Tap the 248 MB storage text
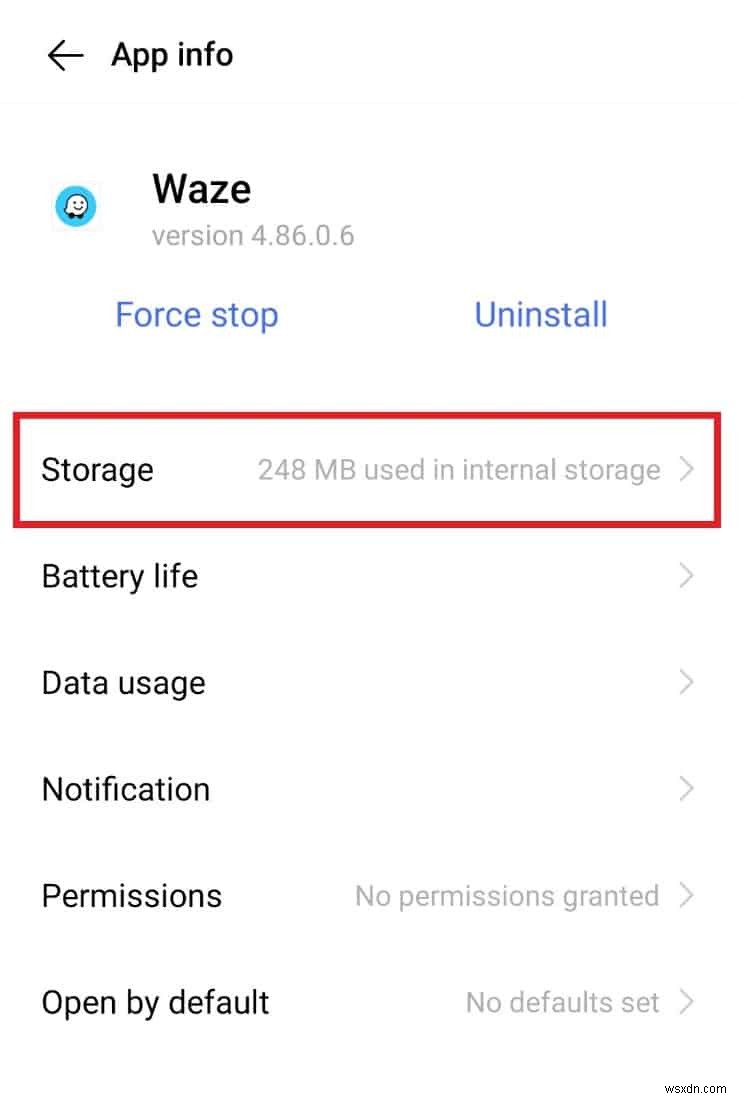Viewport: 738px width, 1099px height. (459, 469)
